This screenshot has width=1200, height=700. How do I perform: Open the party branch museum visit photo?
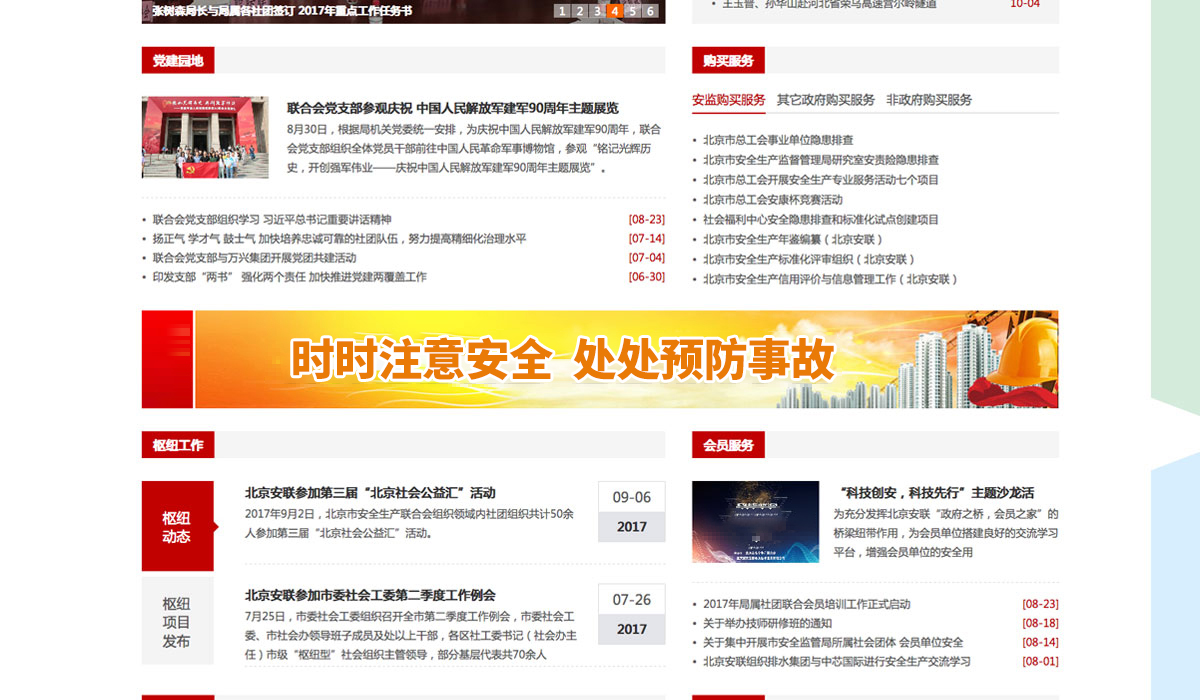(x=205, y=137)
